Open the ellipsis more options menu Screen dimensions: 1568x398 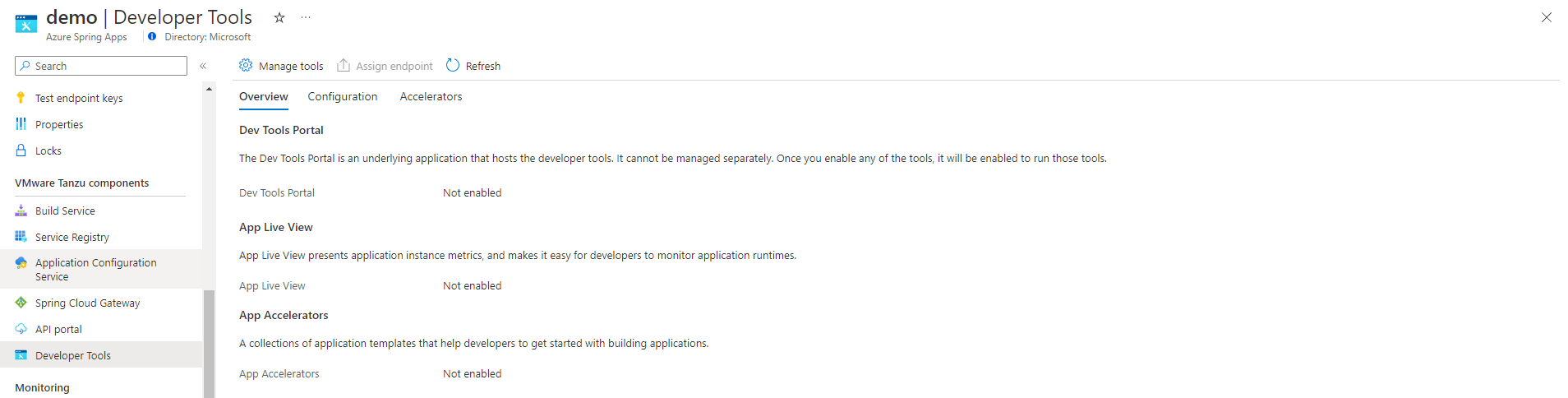(x=306, y=17)
